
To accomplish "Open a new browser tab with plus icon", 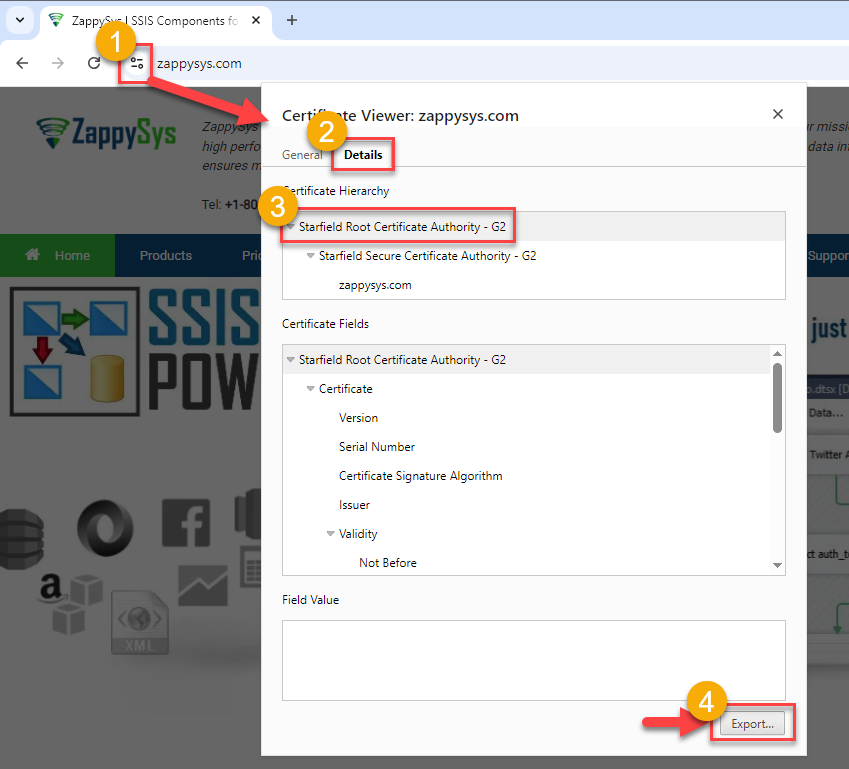I will coord(292,20).
